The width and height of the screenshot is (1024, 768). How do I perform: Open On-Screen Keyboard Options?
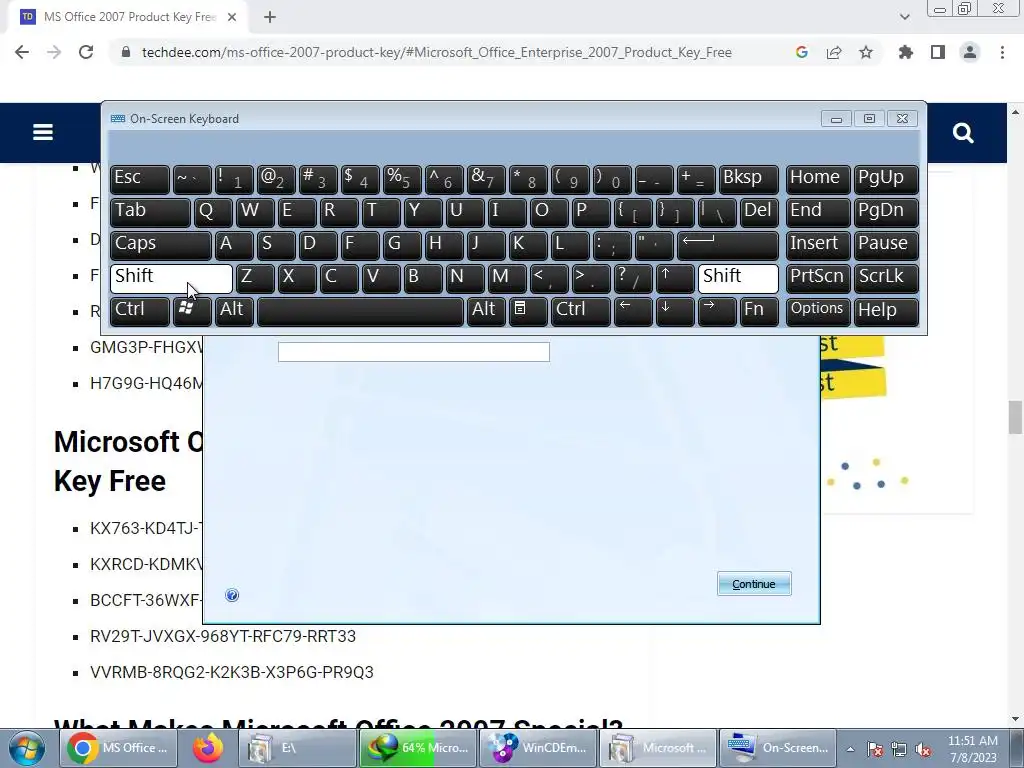818,312
